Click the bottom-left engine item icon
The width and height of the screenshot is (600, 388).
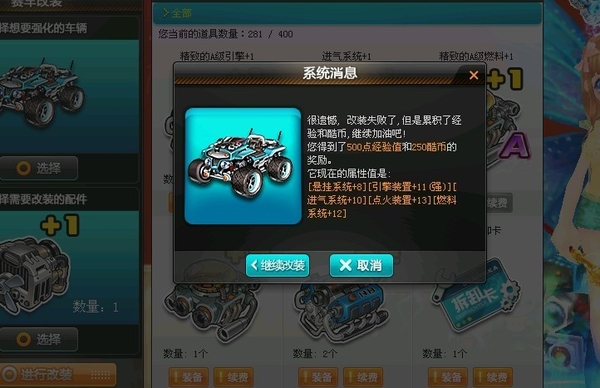pyautogui.click(x=212, y=310)
